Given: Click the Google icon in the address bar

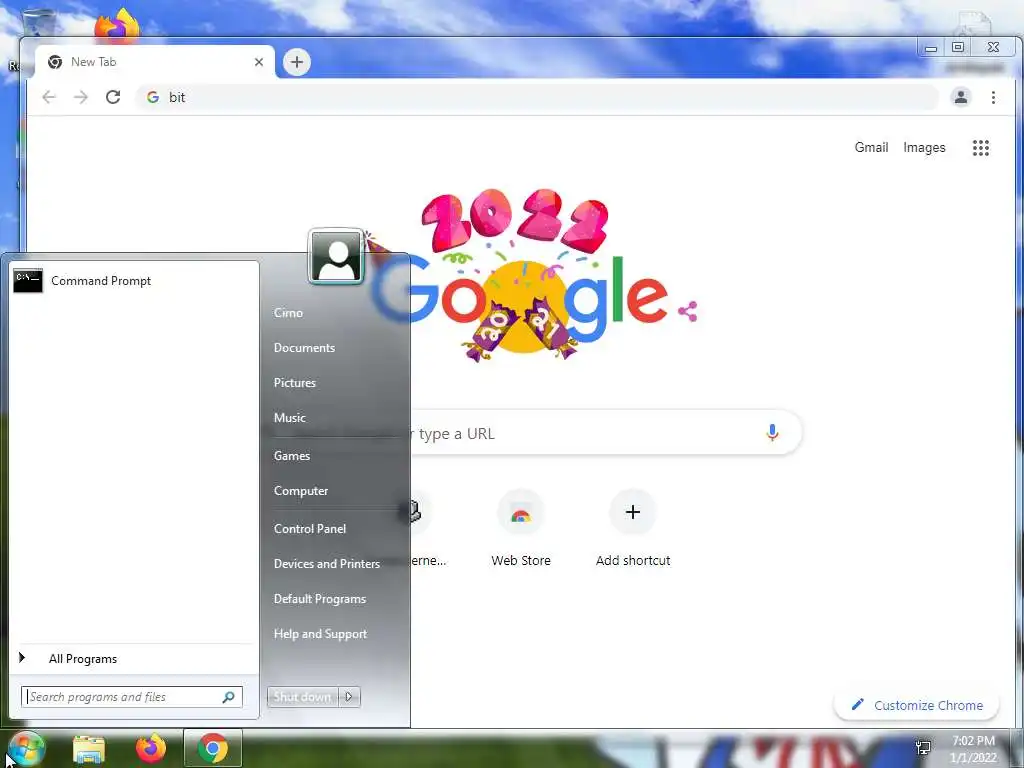Looking at the screenshot, I should point(153,97).
